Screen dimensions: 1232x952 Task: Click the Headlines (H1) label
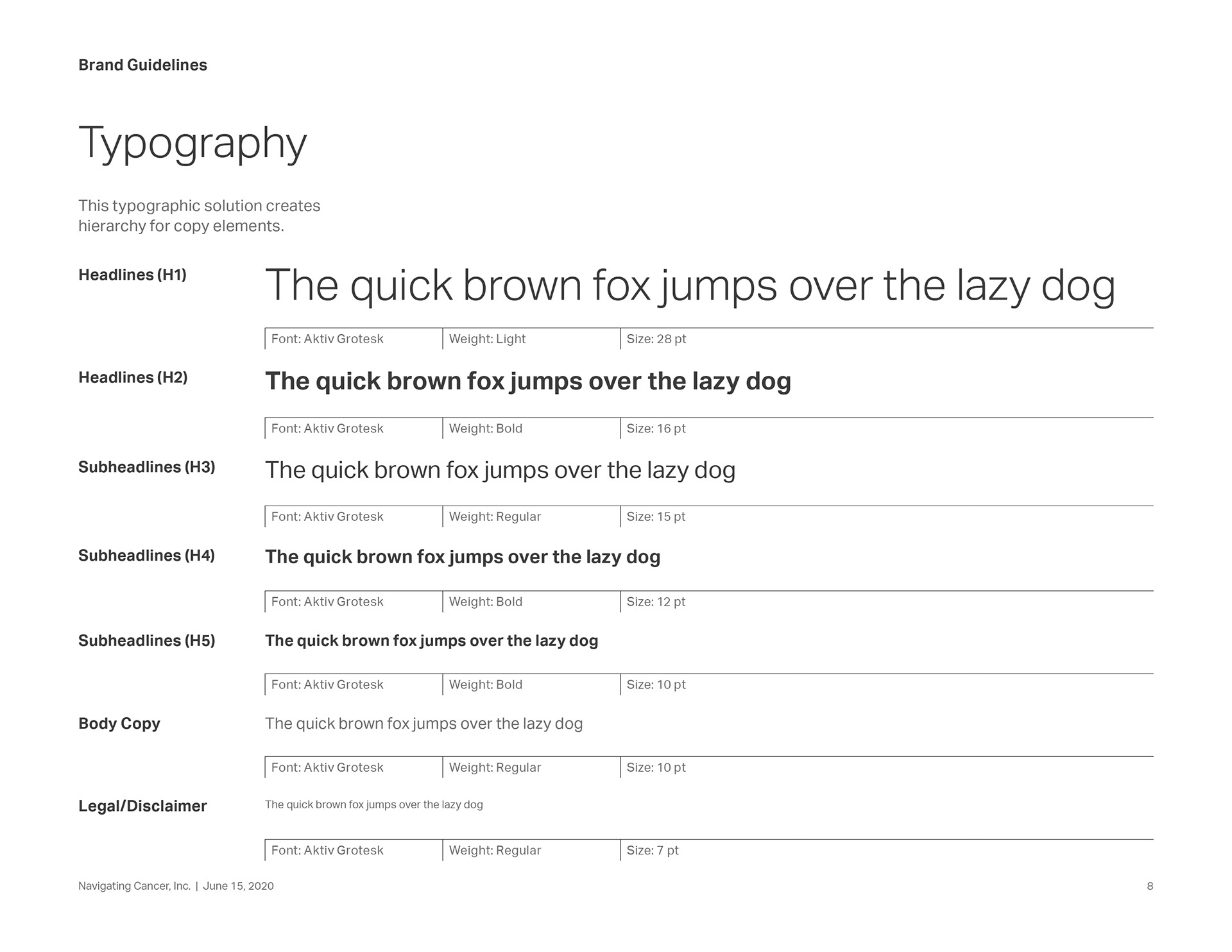point(132,275)
